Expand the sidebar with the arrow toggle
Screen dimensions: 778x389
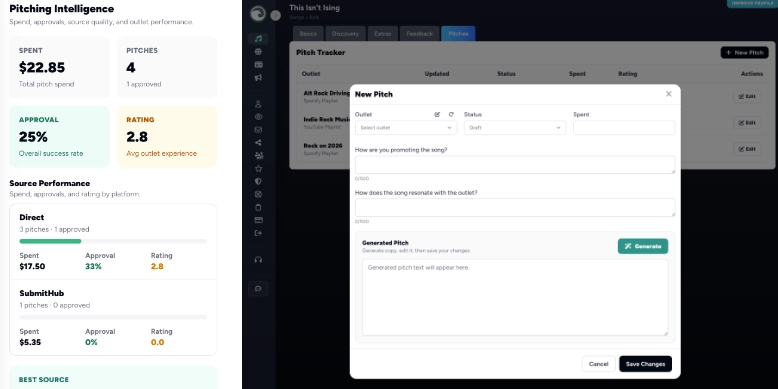[x=276, y=15]
